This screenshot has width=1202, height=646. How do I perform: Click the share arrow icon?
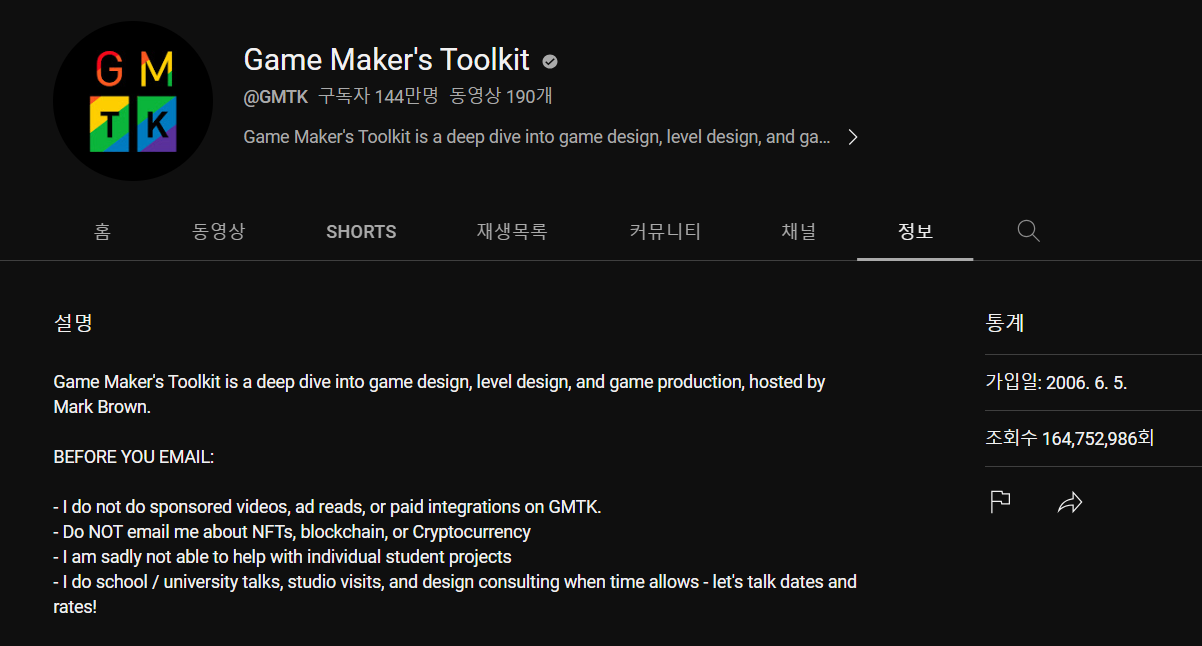[1070, 502]
